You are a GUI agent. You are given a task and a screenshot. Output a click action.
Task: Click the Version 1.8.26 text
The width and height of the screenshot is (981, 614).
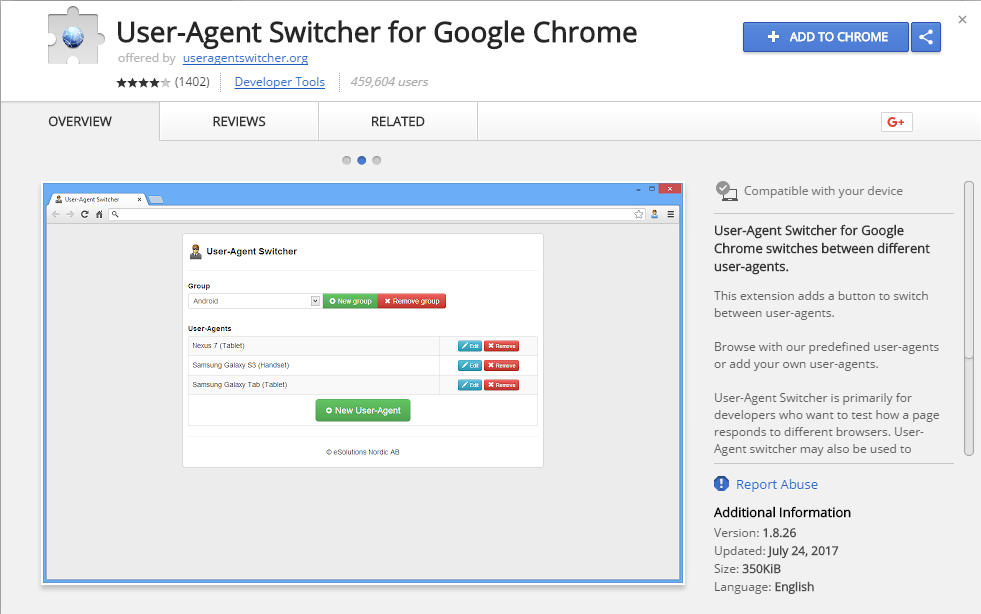tap(755, 533)
